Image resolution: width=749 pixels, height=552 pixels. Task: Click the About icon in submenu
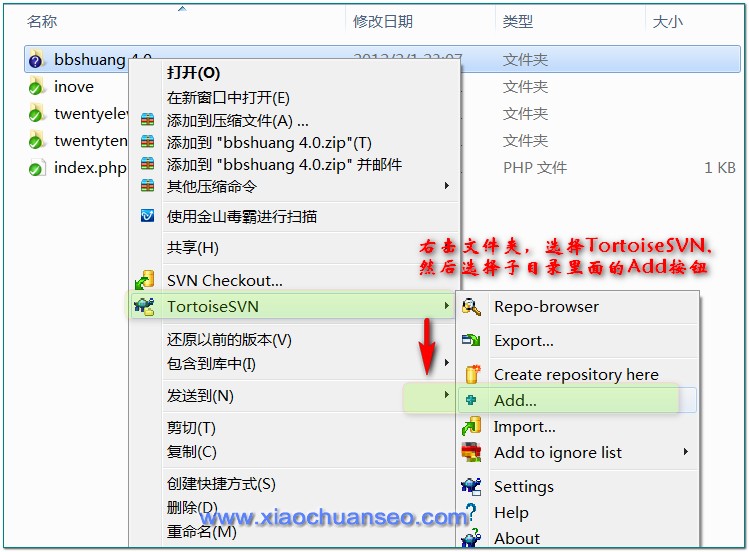pos(471,538)
